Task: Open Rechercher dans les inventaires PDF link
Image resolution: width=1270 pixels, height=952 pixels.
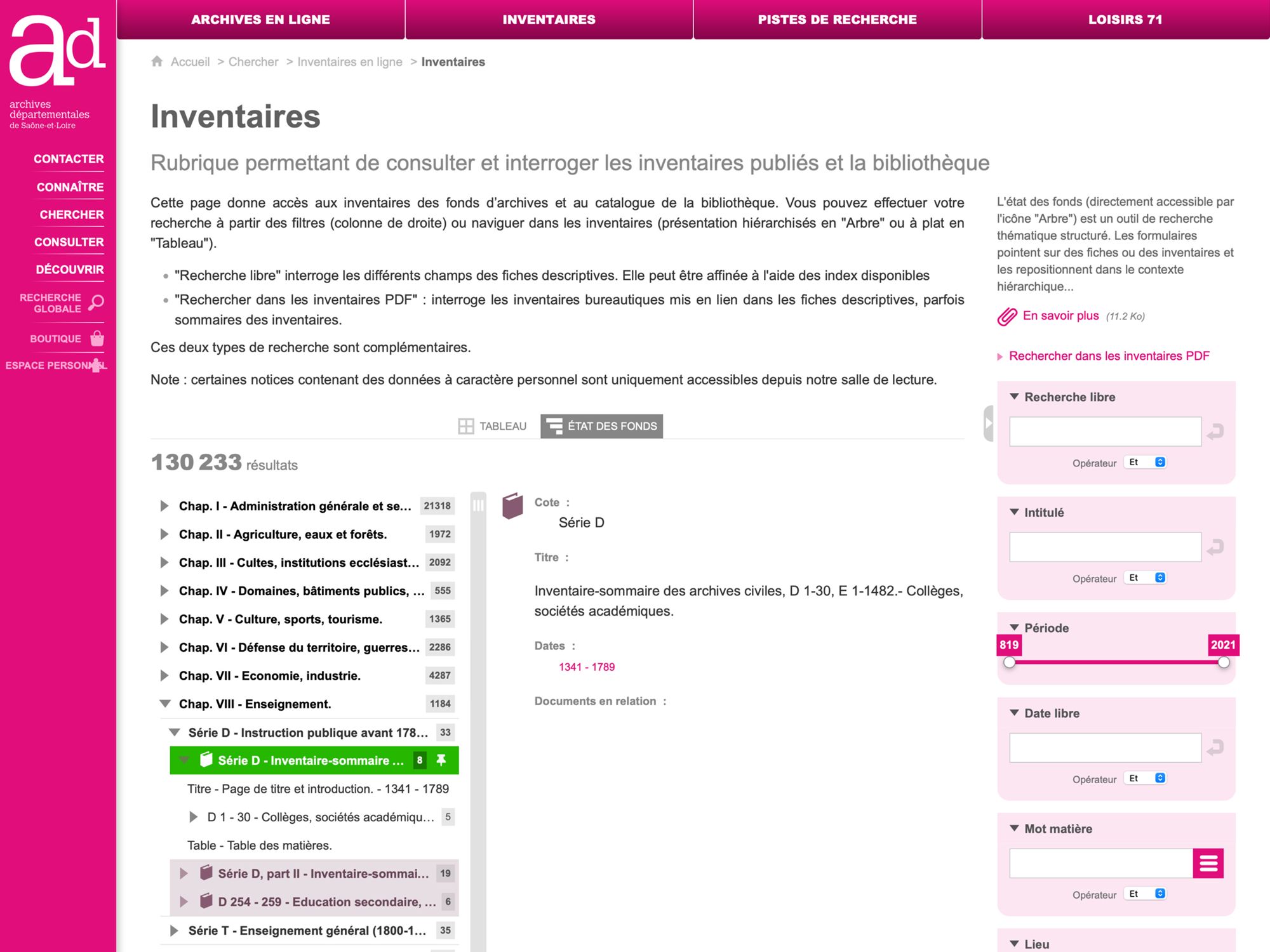Action: (x=1109, y=356)
